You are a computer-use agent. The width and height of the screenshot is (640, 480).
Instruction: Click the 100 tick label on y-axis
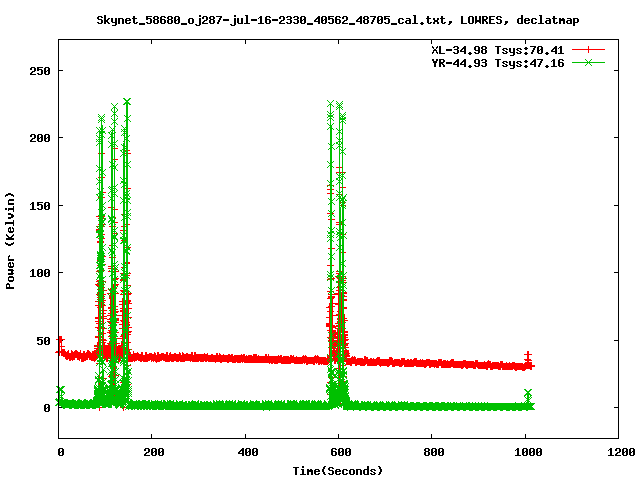pyautogui.click(x=40, y=273)
